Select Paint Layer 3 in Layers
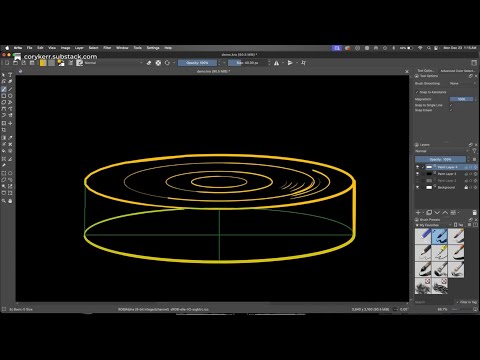This screenshot has height=360, width=480. coord(446,174)
